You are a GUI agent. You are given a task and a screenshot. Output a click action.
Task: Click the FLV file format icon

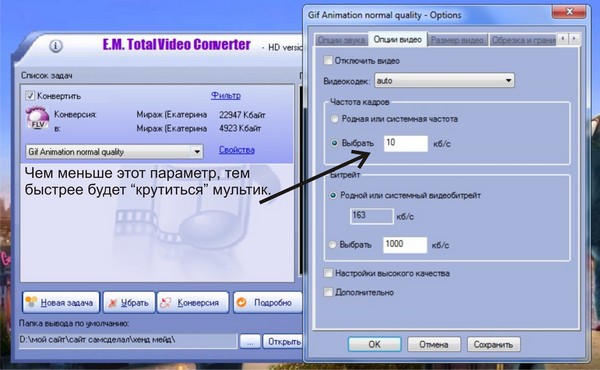(x=37, y=118)
